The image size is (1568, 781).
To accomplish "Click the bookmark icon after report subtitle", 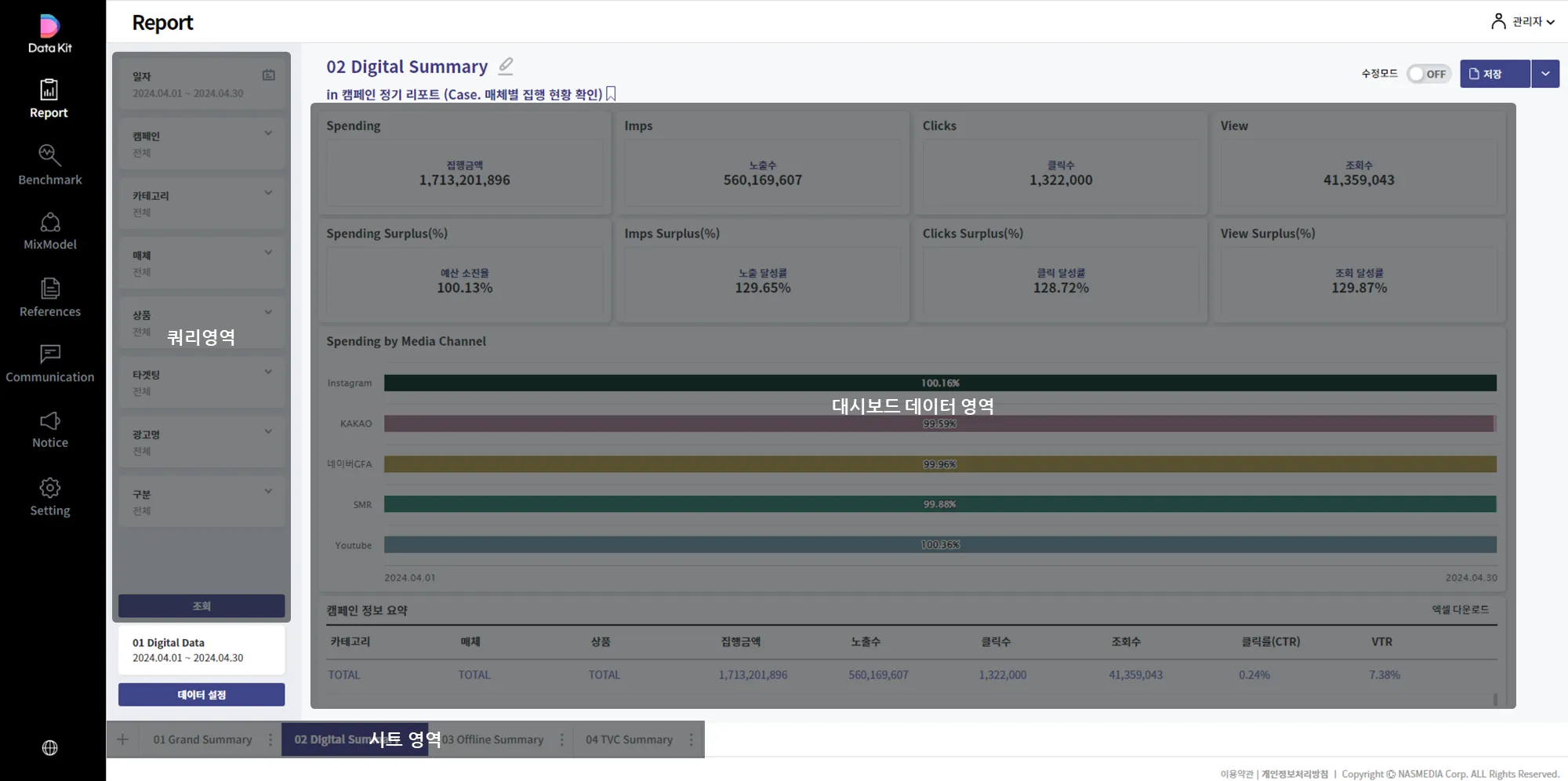I will coord(611,94).
